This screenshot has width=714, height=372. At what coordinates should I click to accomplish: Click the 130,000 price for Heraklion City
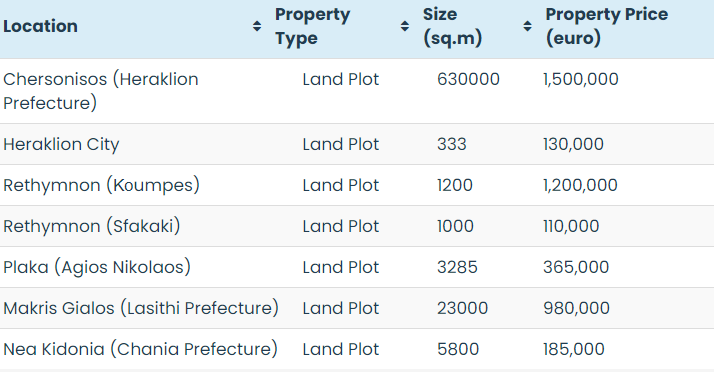point(573,144)
